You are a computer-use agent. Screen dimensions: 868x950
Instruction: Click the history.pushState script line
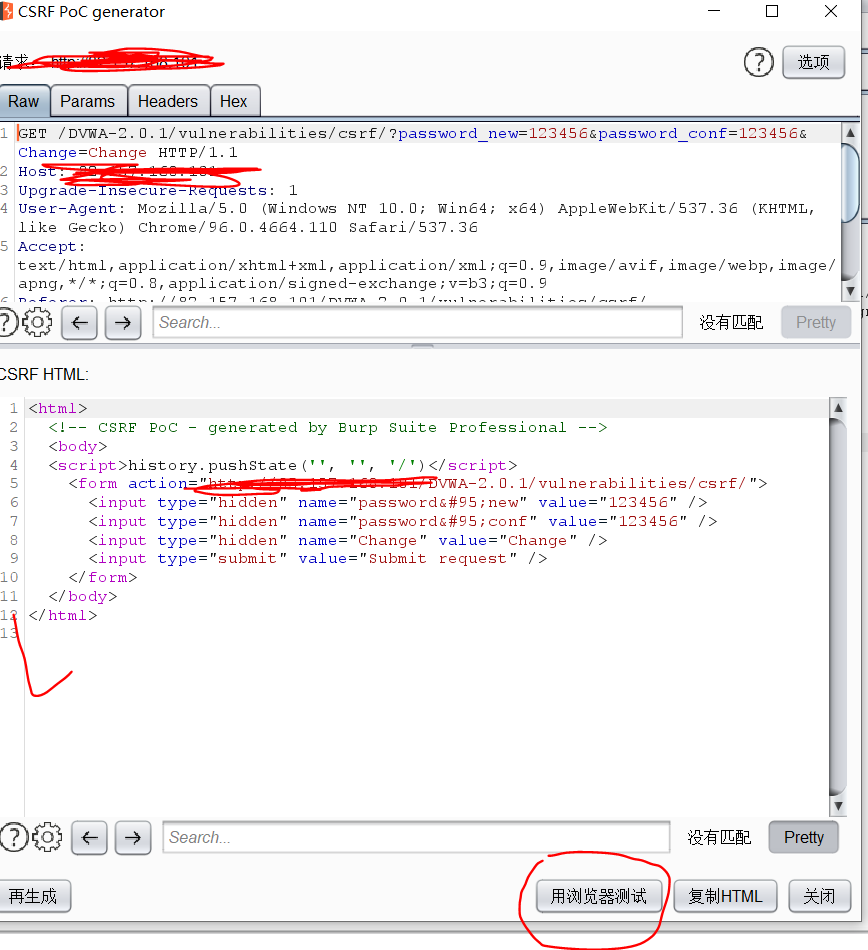283,465
